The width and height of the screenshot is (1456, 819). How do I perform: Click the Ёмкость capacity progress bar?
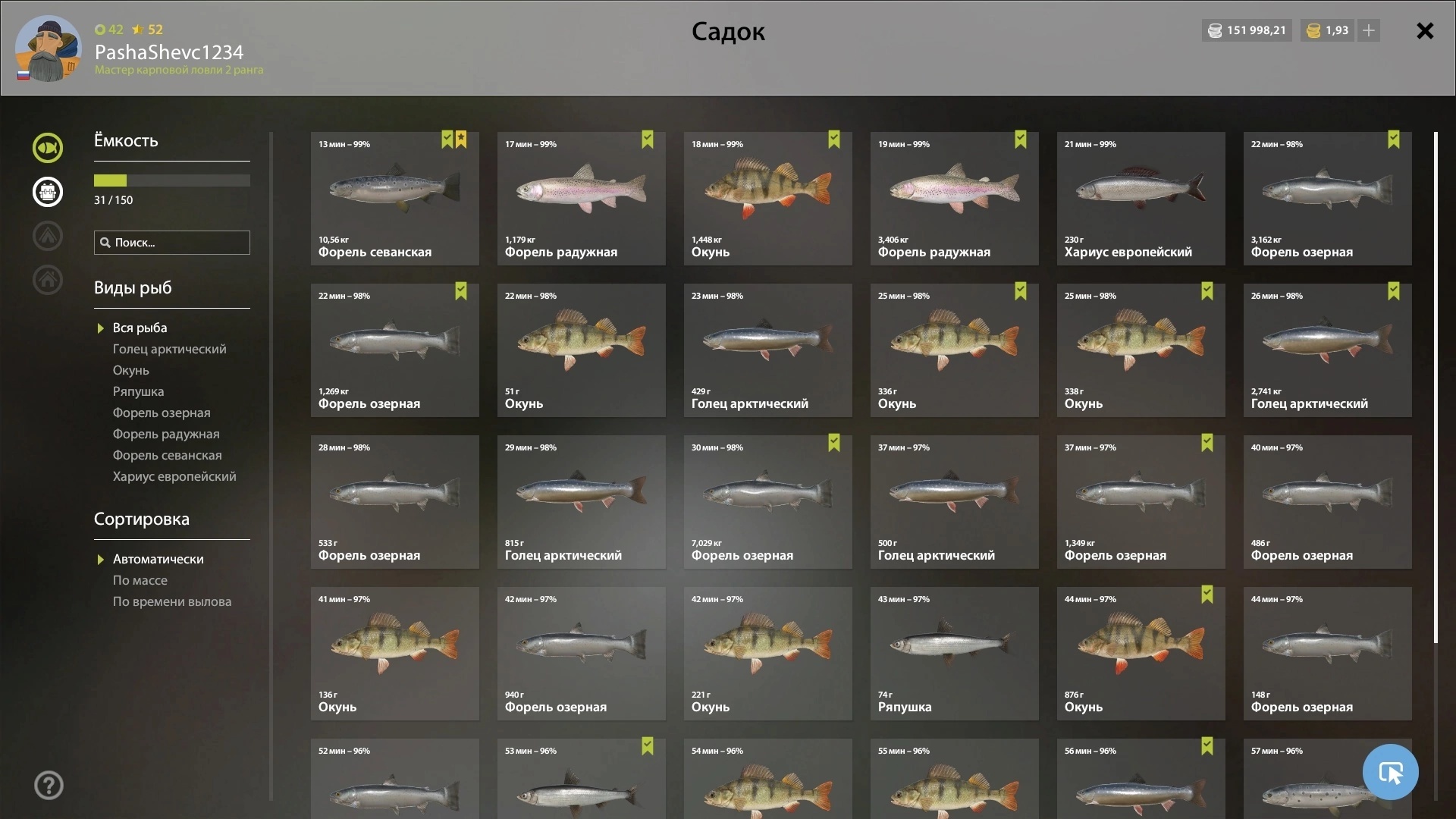point(171,180)
